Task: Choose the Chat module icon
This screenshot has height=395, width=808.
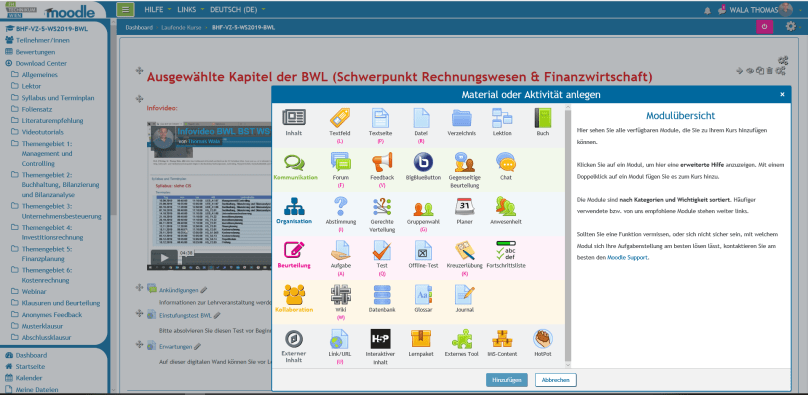Action: click(506, 162)
